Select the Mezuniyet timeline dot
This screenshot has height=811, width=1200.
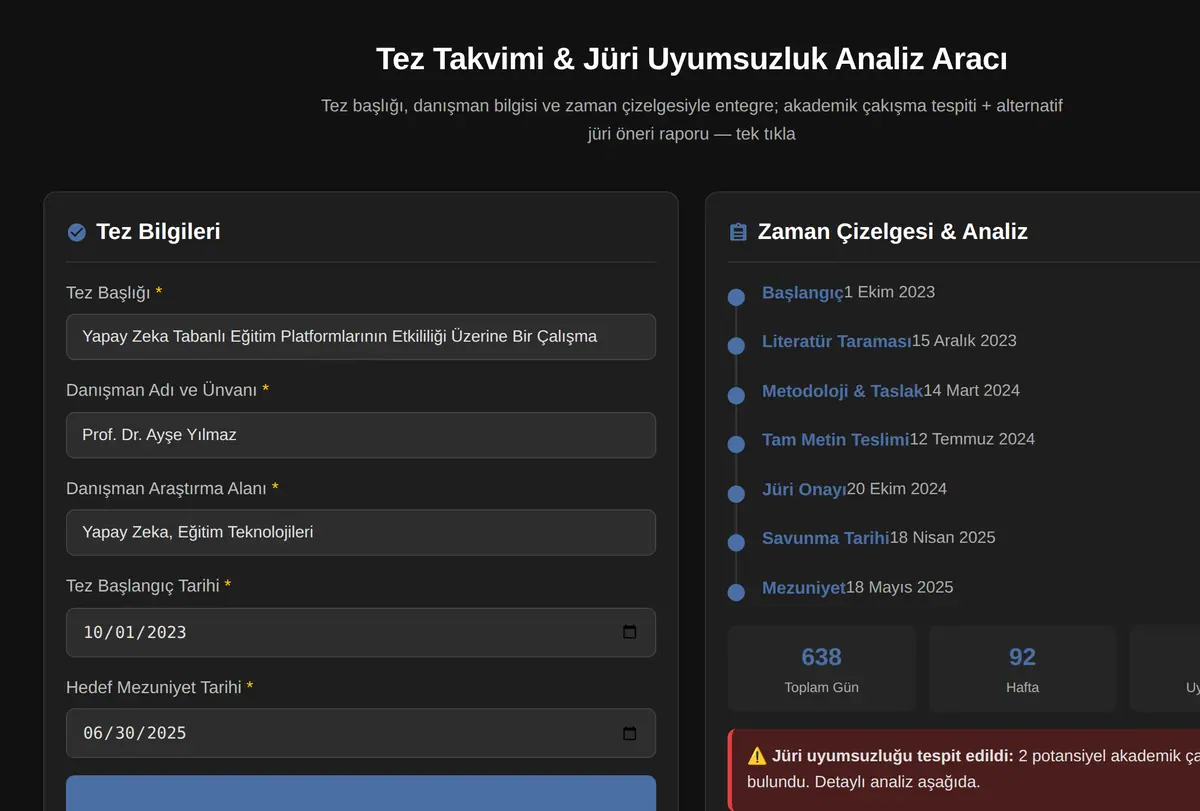(x=736, y=592)
